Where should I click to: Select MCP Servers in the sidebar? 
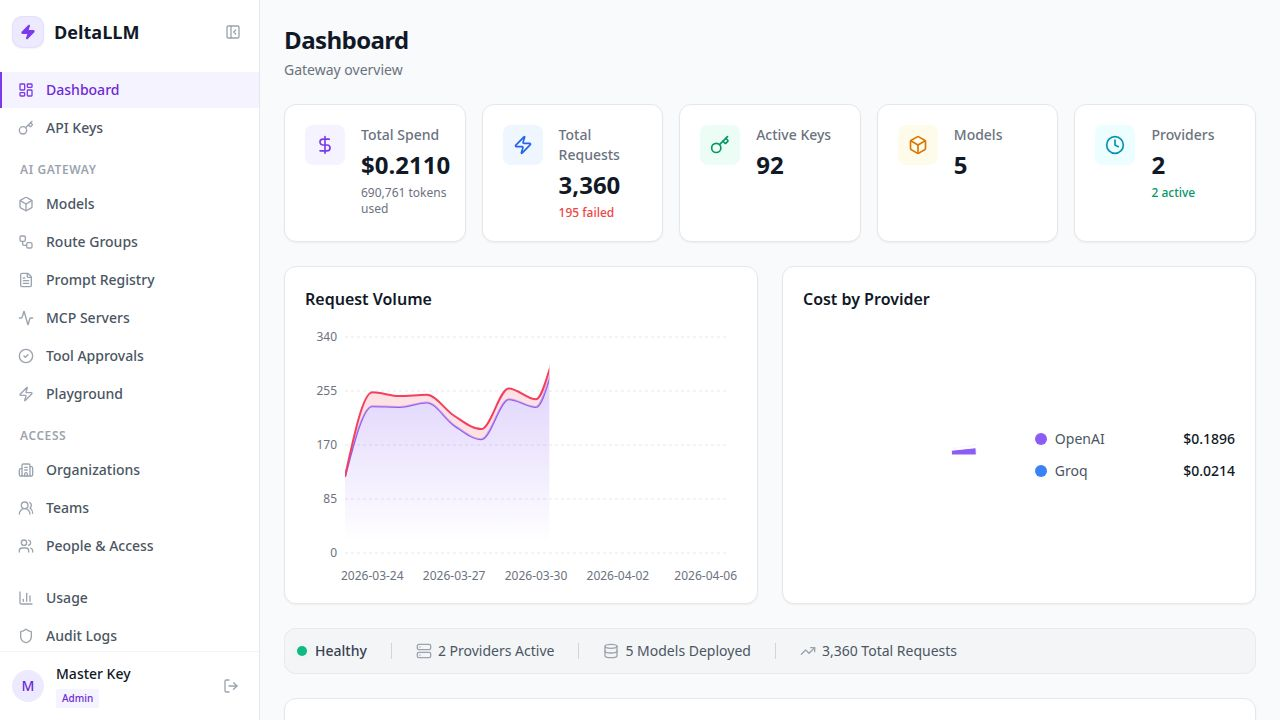[130, 318]
